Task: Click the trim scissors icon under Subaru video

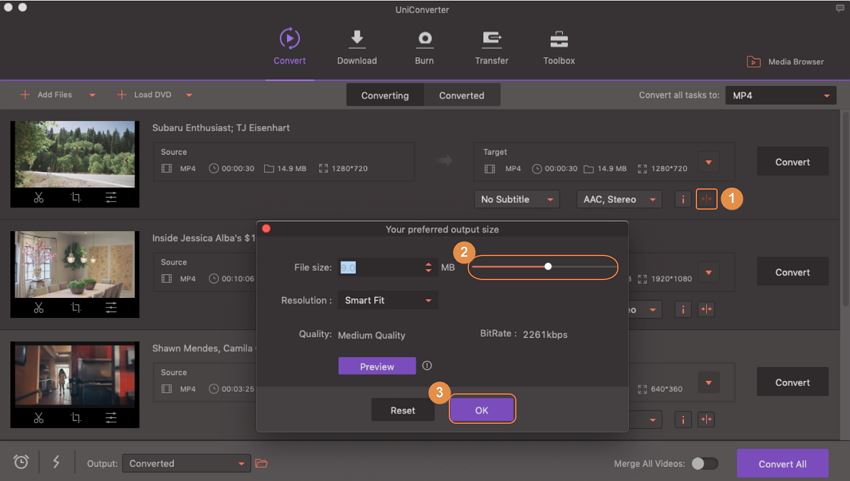Action: coord(38,198)
